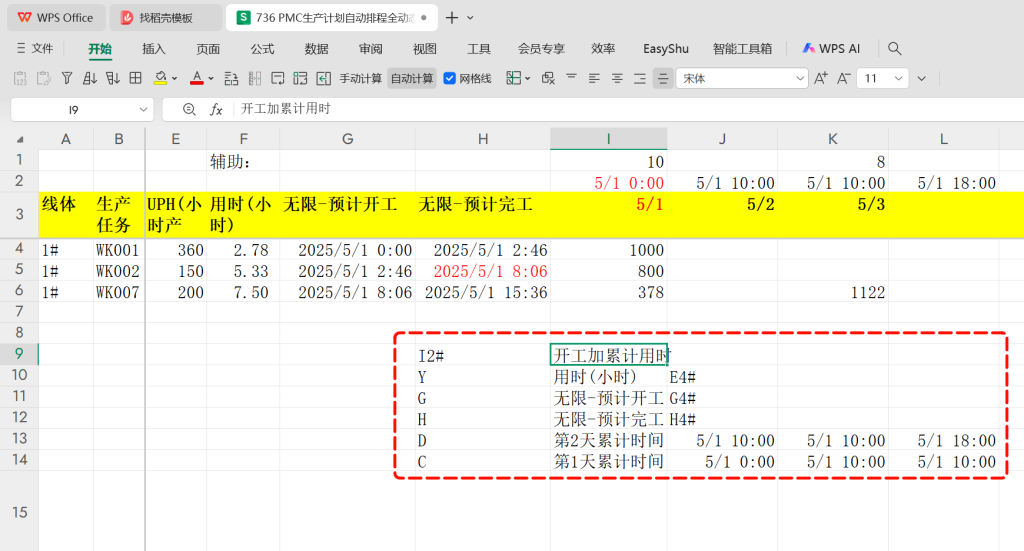The height and width of the screenshot is (551, 1024).
Task: Switch to the 找稻壳模板 tab
Action: 166,18
